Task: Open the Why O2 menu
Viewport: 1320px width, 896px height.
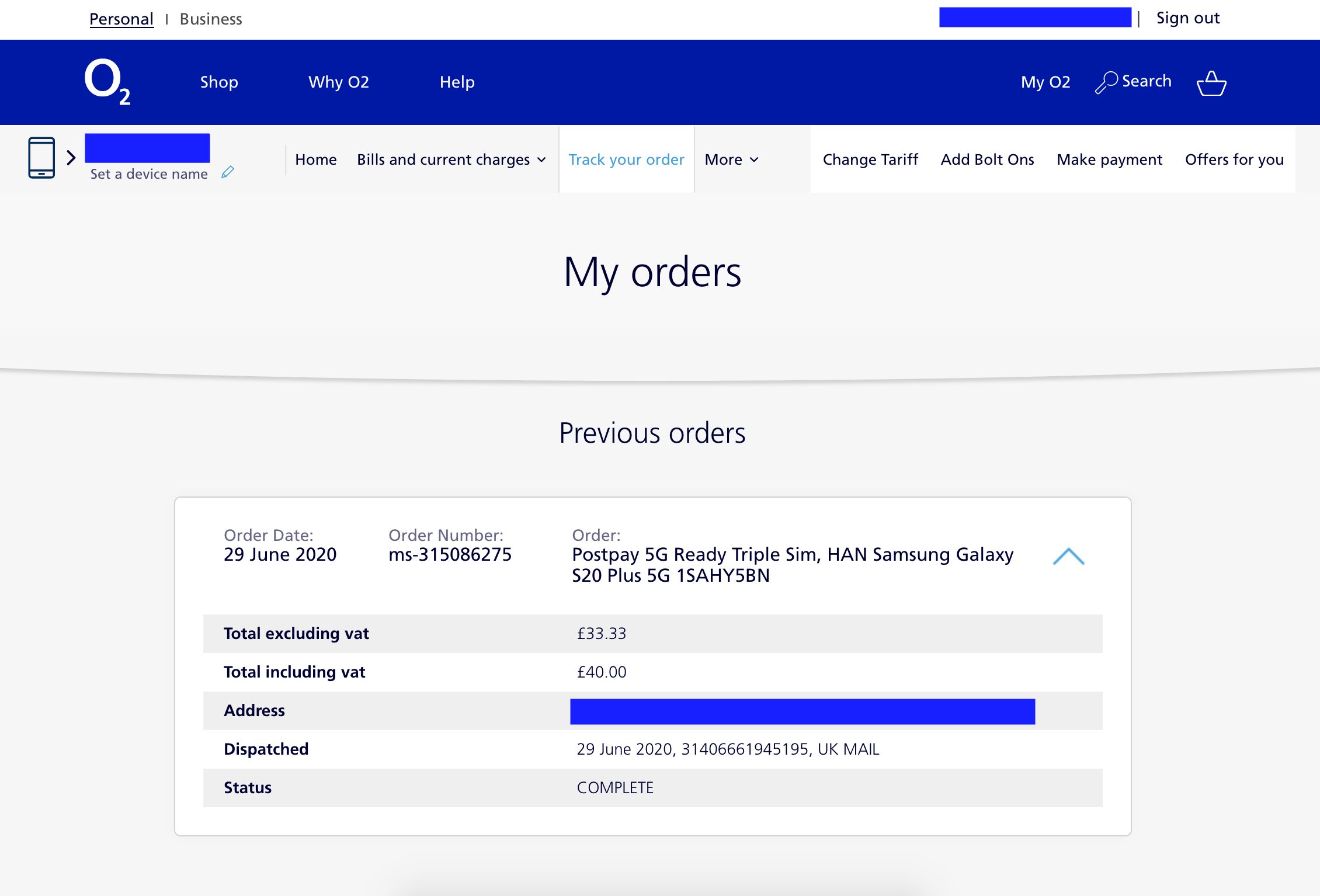Action: (x=339, y=82)
